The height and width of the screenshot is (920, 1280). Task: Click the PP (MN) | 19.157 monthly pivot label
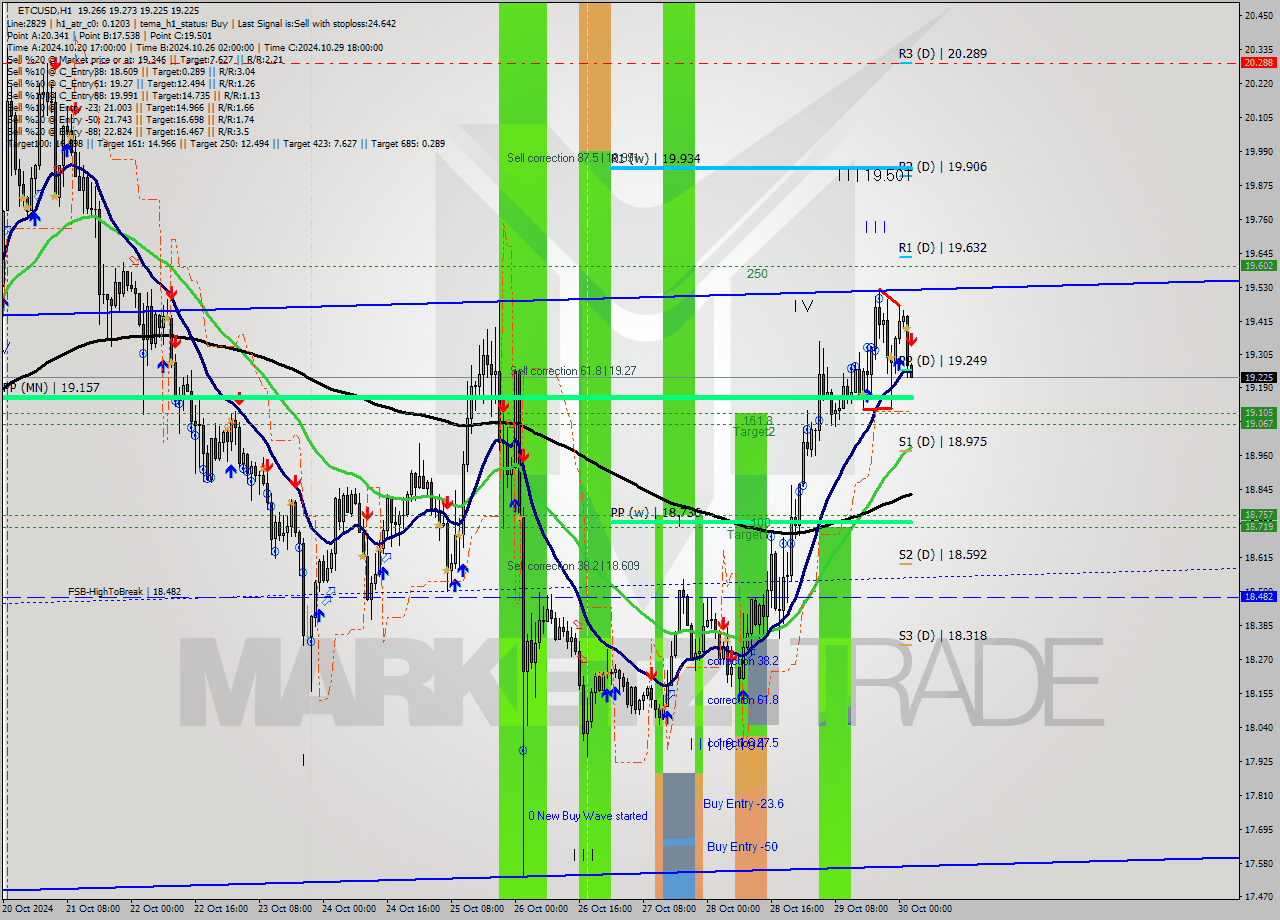[51, 387]
